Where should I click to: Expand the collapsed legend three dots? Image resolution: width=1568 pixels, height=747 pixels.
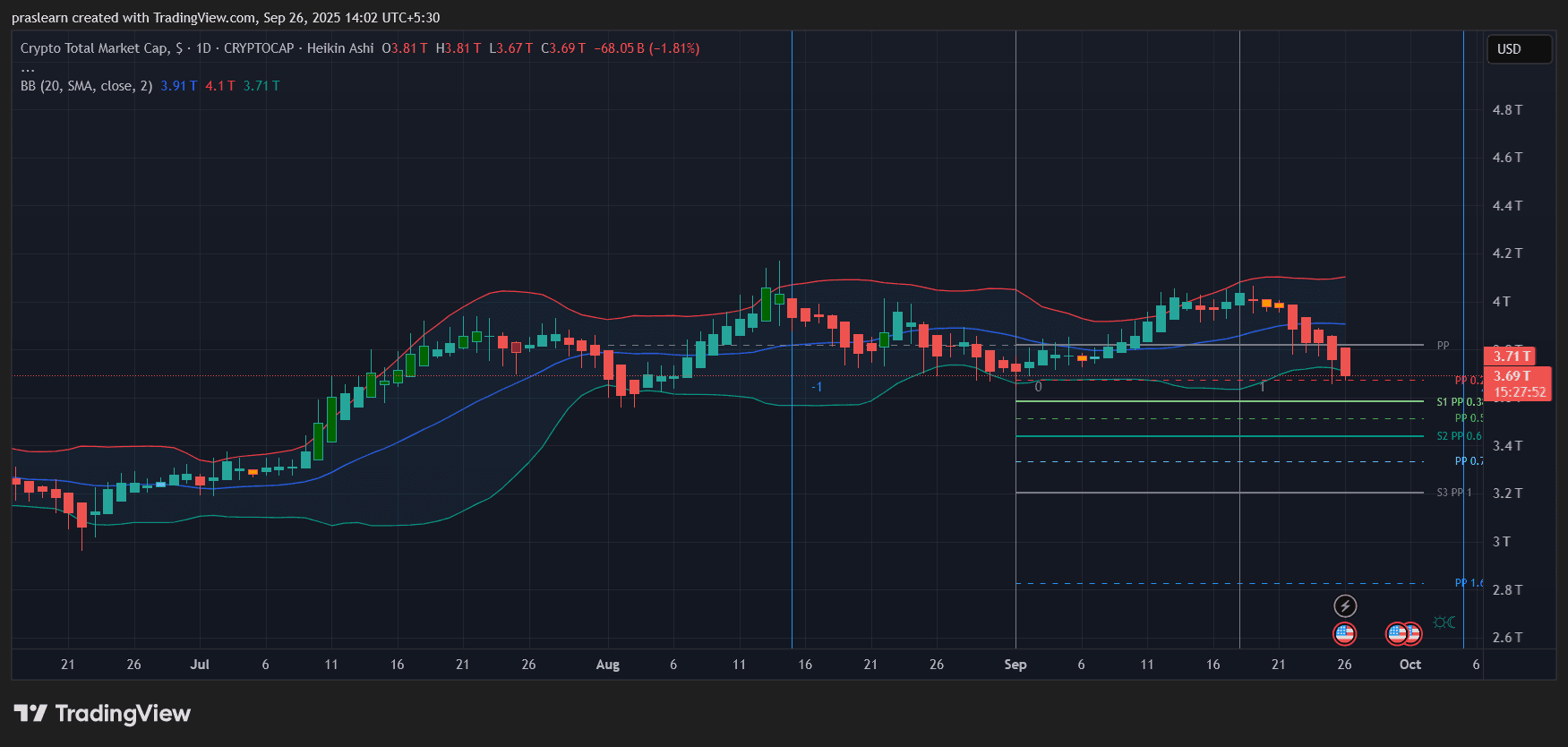tap(28, 68)
